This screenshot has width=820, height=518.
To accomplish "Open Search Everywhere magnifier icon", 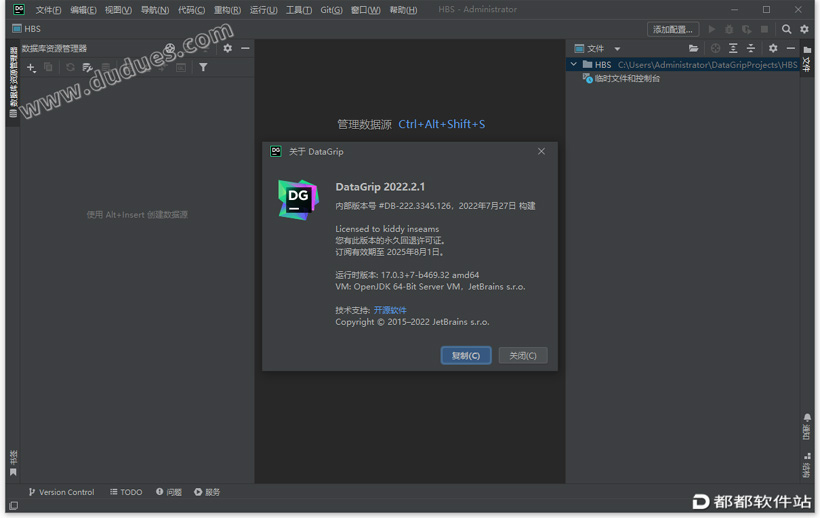I will pos(787,29).
